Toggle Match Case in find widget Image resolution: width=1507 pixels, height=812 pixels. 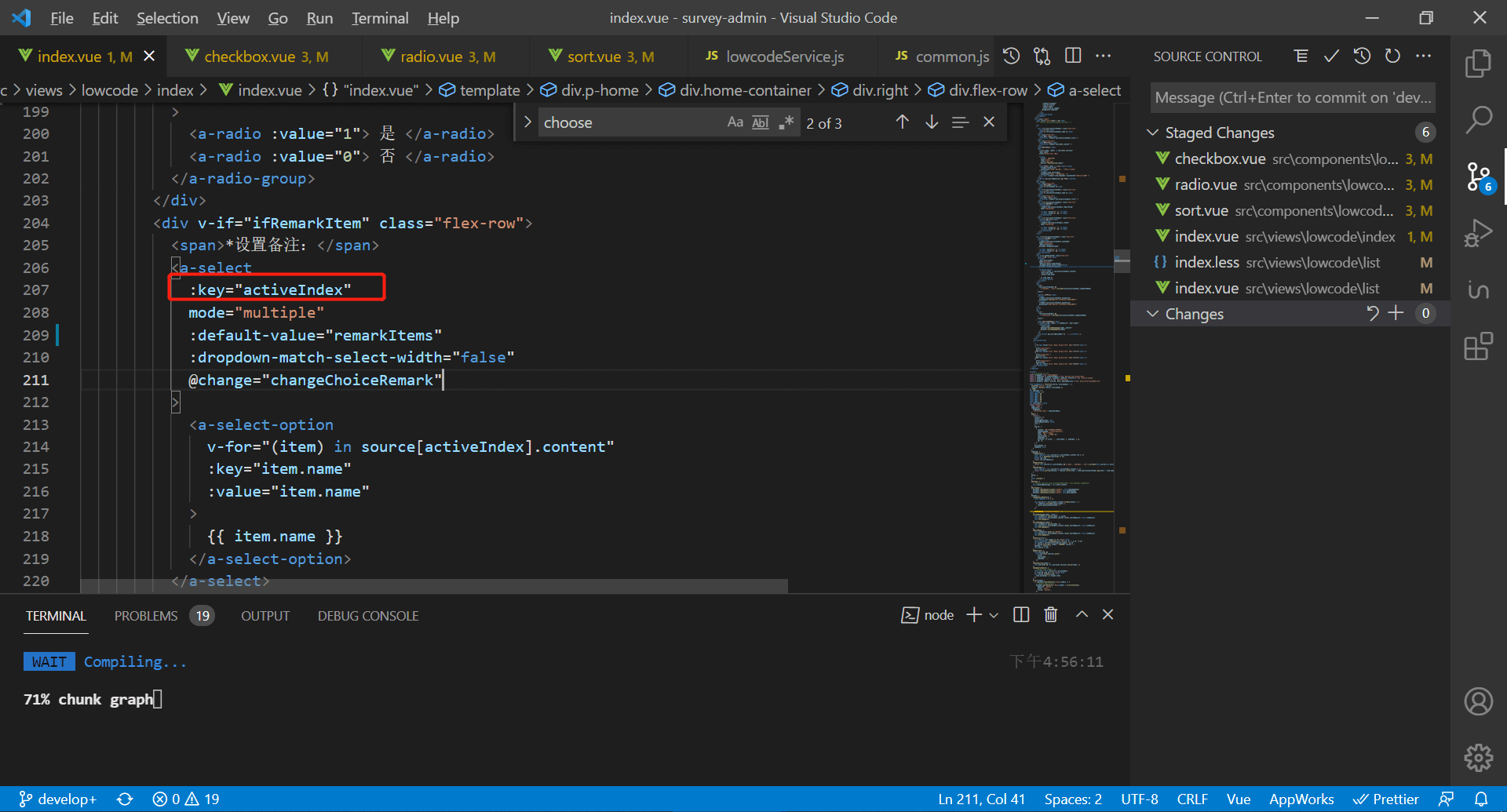pyautogui.click(x=735, y=122)
